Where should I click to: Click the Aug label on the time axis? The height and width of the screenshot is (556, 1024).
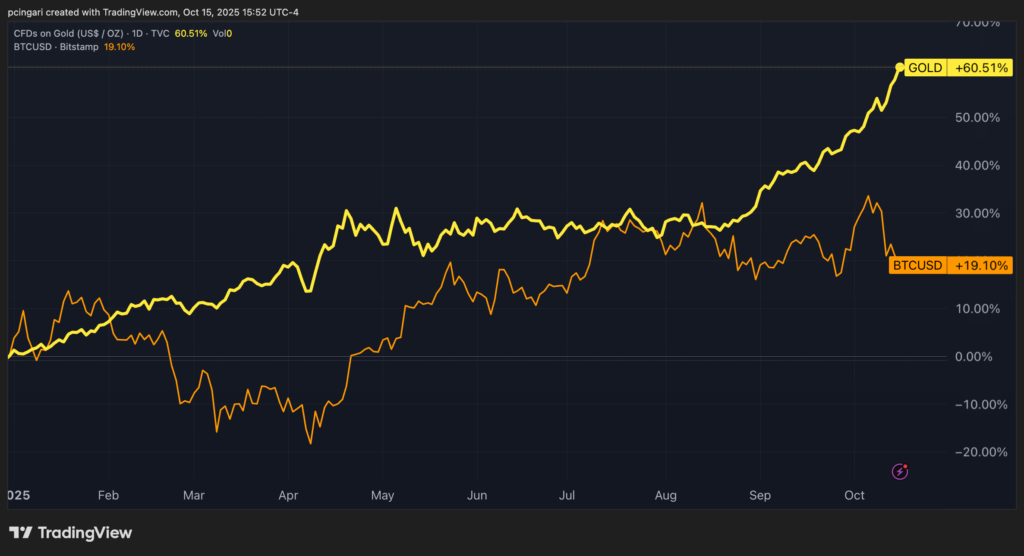pos(667,495)
